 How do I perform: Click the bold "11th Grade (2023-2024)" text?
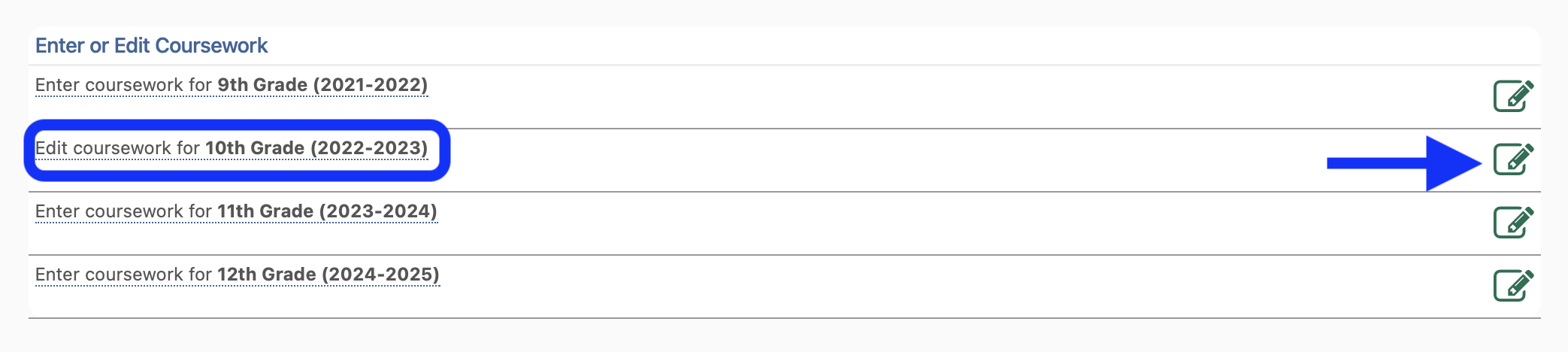tap(327, 211)
